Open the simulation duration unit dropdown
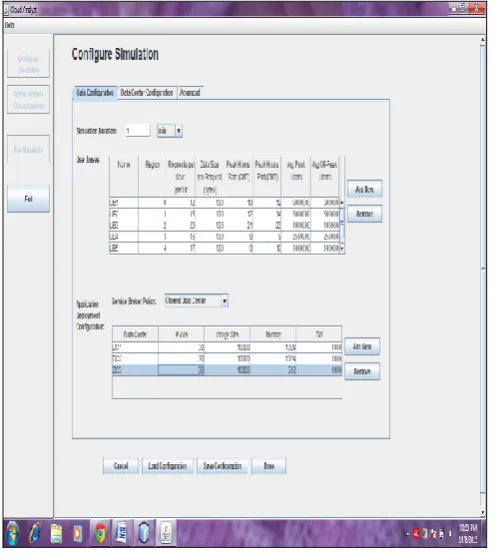This screenshot has width=495, height=560. point(179,131)
